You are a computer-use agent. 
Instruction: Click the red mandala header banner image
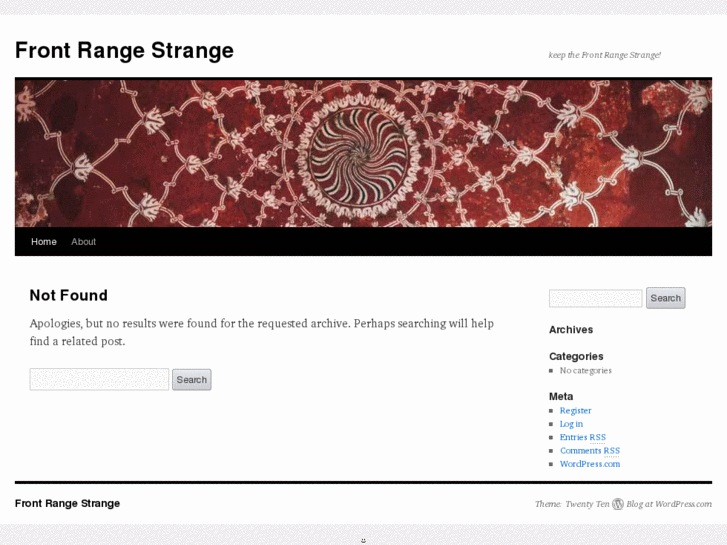[363, 153]
